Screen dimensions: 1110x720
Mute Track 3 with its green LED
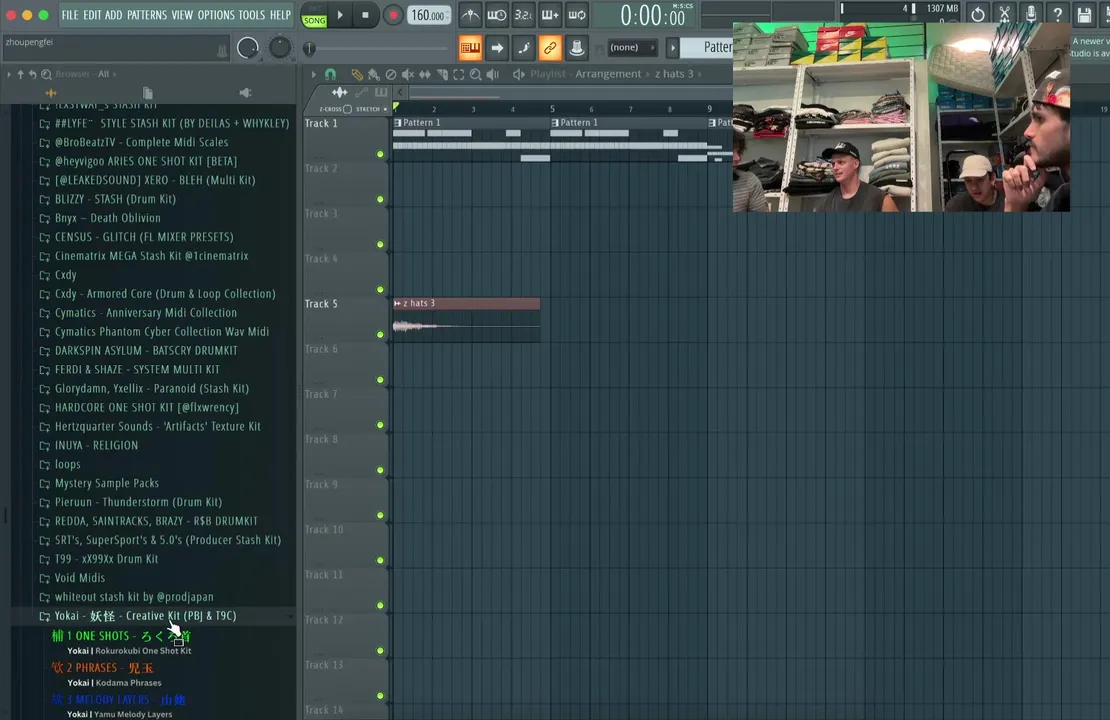point(380,244)
